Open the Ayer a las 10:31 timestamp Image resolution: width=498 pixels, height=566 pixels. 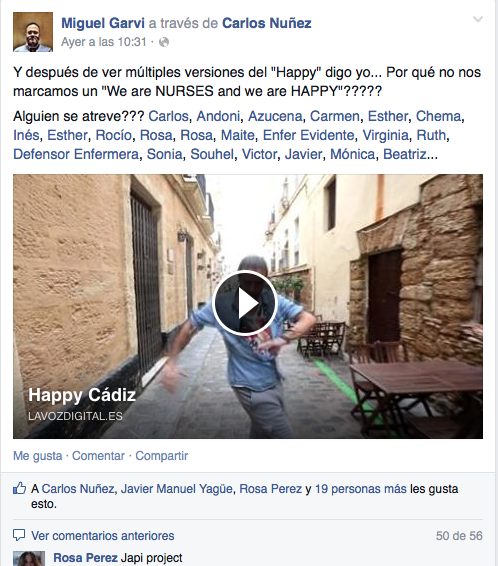104,42
